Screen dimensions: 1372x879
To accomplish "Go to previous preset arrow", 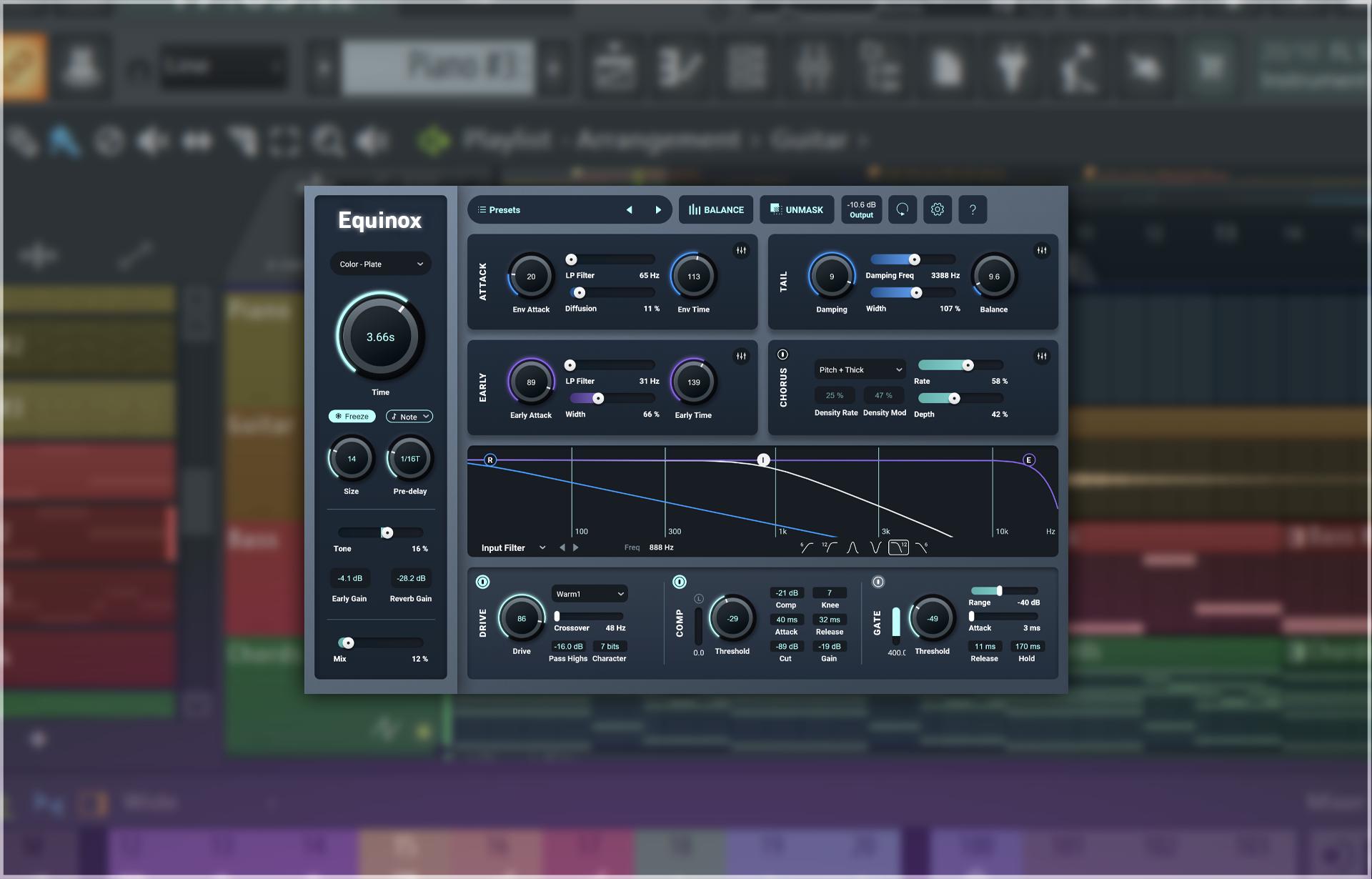I will (630, 210).
